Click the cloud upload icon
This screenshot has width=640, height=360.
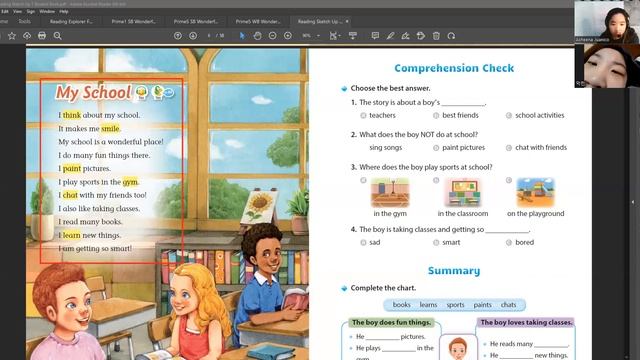point(27,36)
